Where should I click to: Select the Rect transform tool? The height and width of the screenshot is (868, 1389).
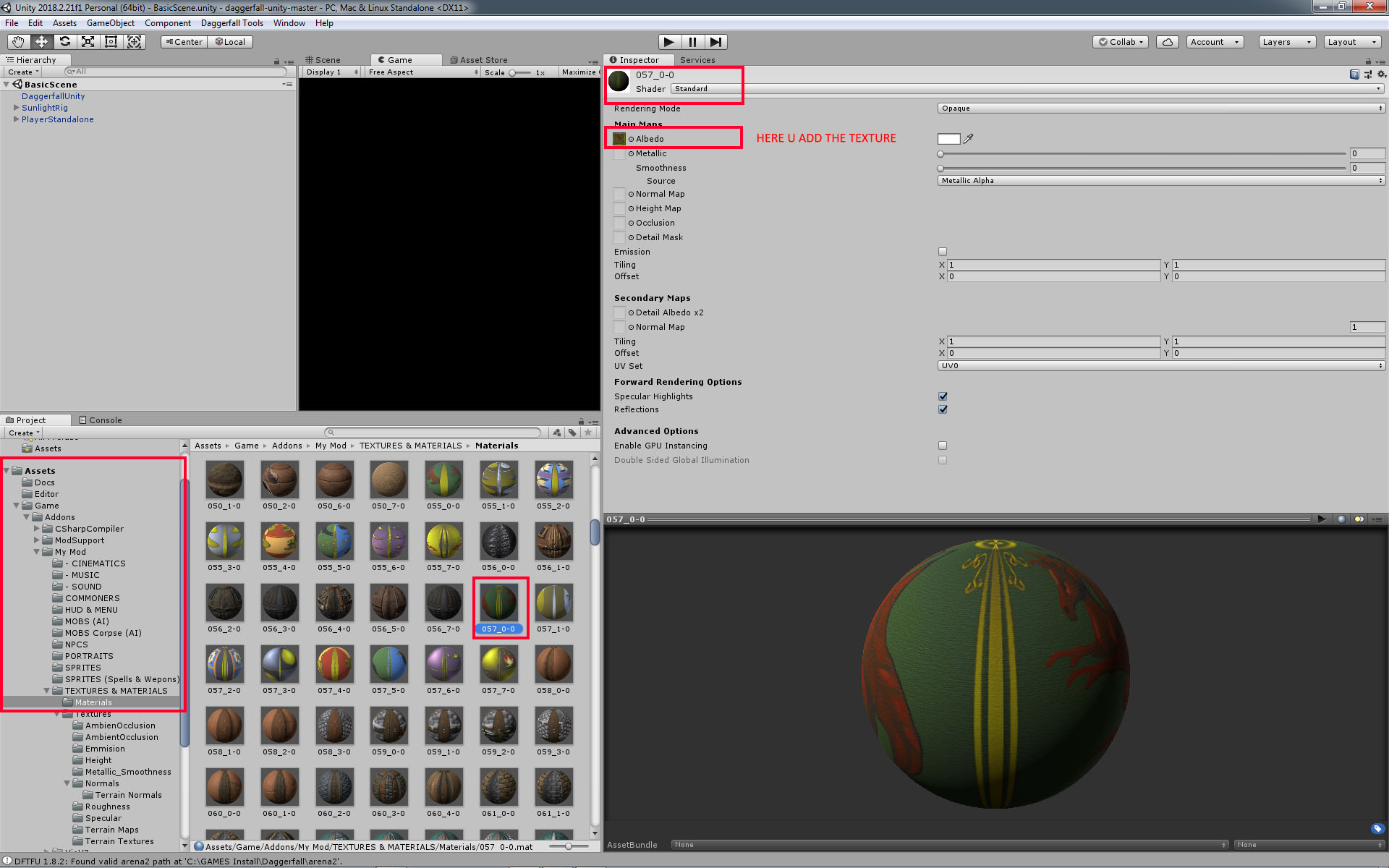(x=111, y=42)
